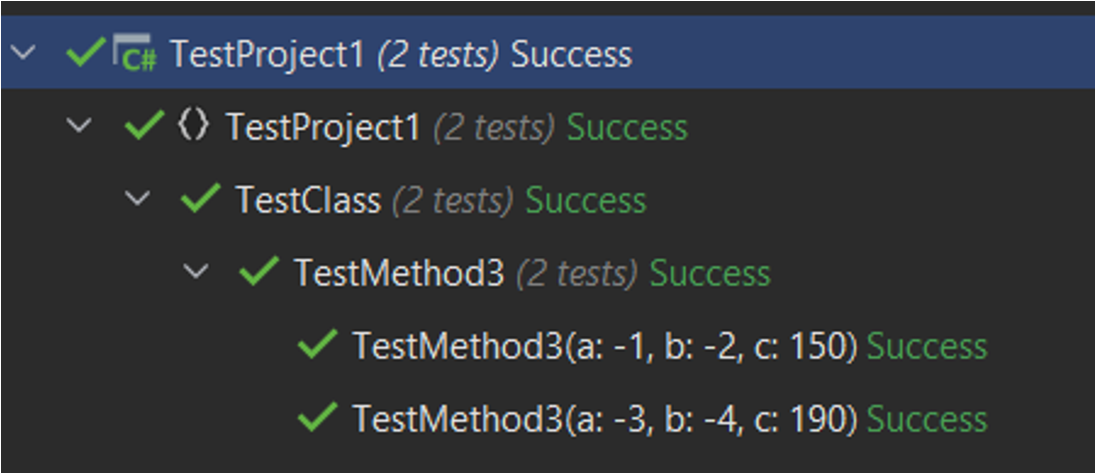Click the checkmark for the c: 190 test
Image resolution: width=1096 pixels, height=474 pixels.
[x=318, y=418]
